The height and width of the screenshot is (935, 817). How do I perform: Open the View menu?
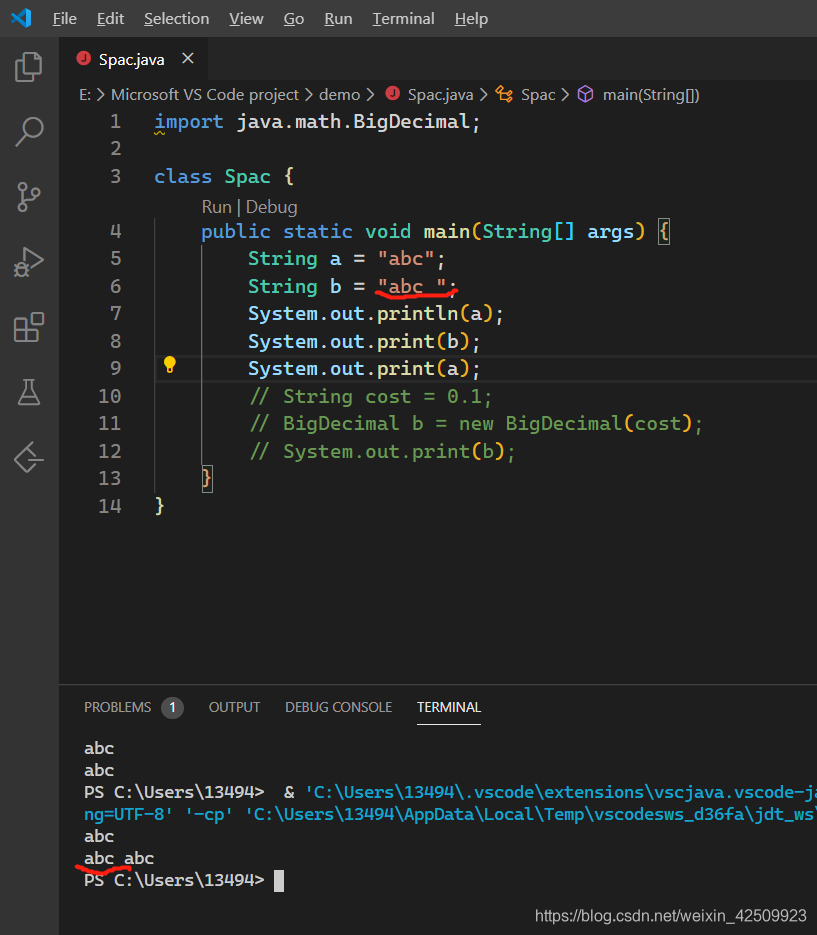246,18
